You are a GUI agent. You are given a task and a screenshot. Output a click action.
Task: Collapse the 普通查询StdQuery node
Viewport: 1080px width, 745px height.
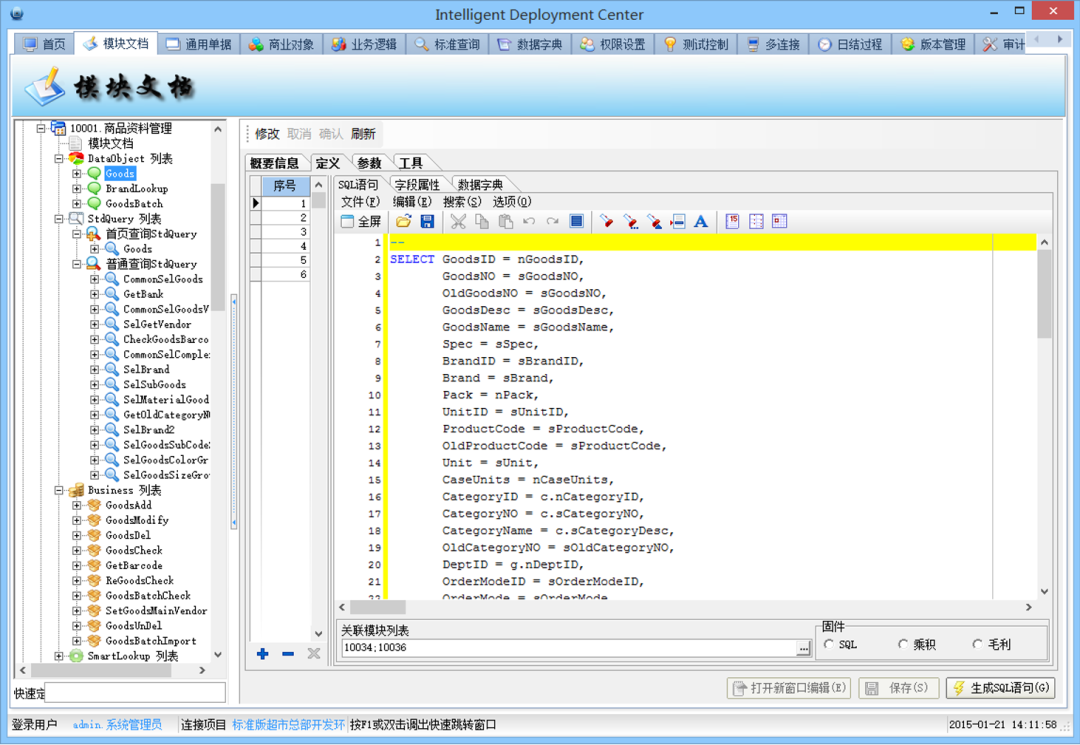click(76, 264)
